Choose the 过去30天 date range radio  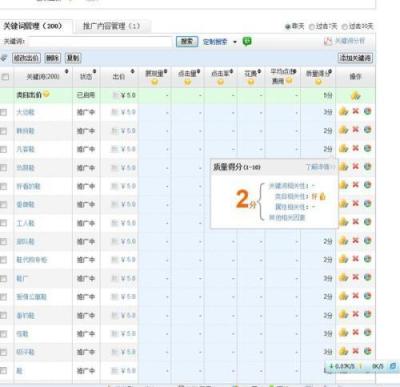tap(345, 27)
